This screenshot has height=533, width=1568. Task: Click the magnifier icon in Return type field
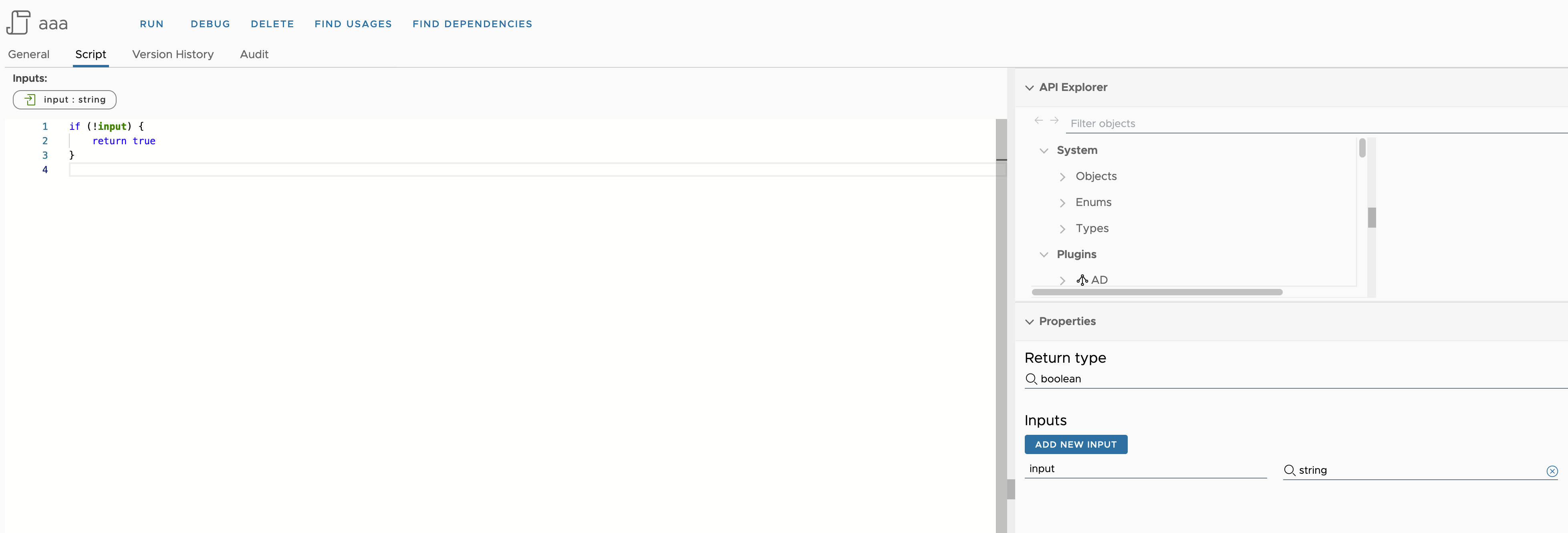tap(1032, 379)
